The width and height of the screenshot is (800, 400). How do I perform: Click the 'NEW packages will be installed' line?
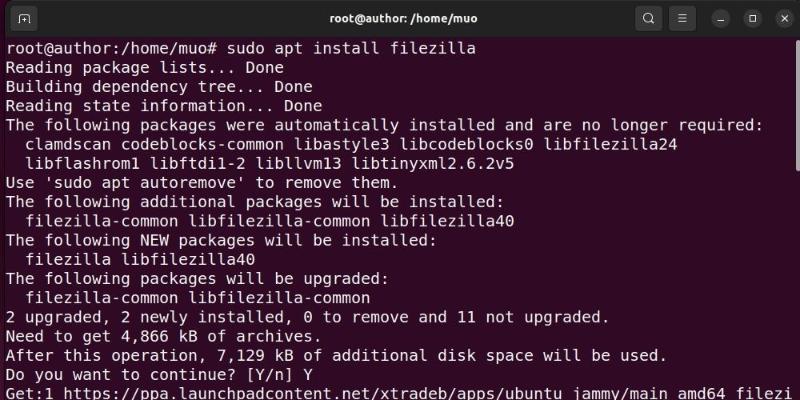221,240
